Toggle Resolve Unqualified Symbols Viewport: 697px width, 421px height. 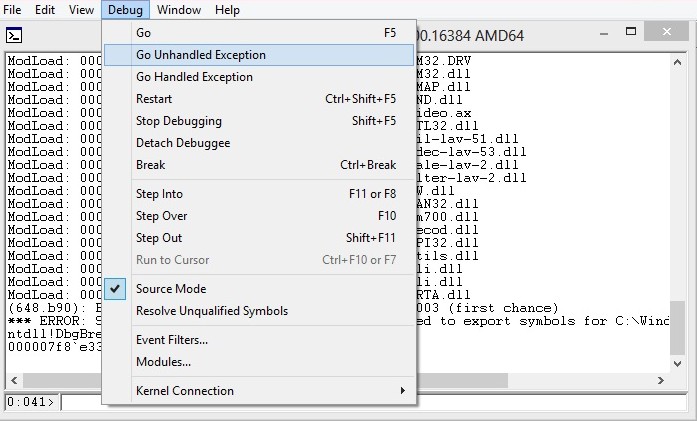click(211, 311)
